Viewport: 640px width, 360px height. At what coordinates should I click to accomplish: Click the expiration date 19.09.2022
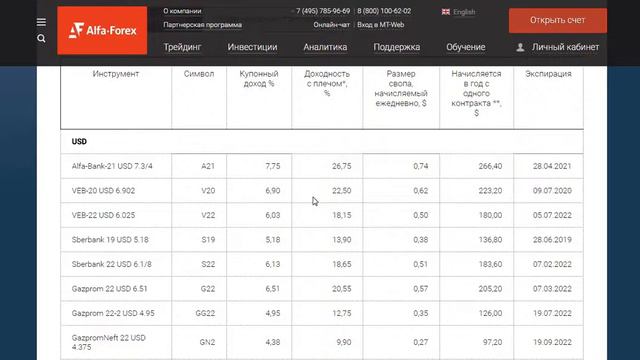pyautogui.click(x=552, y=342)
